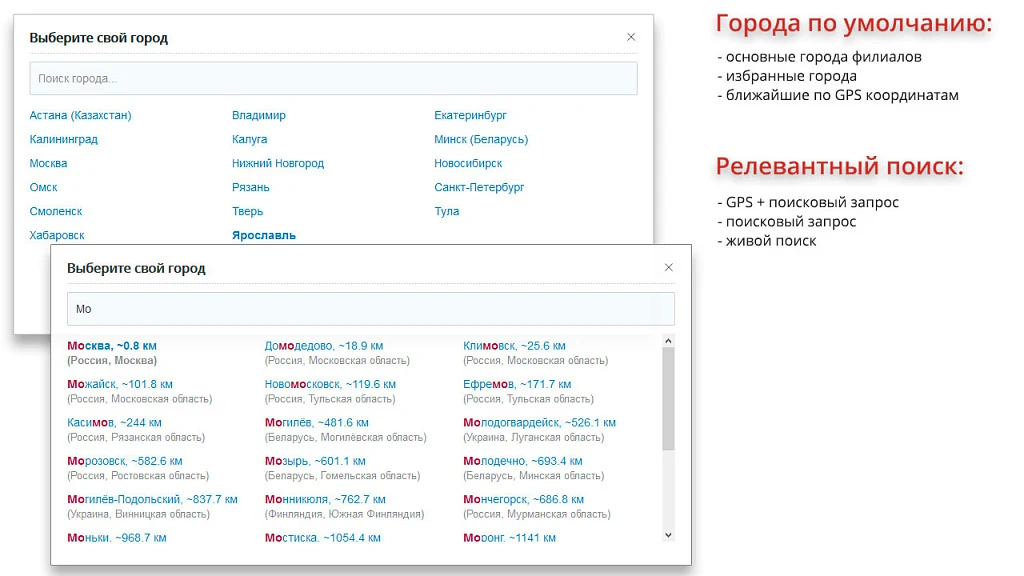Choose Морозовск, ~582.6 км result
This screenshot has width=1024, height=576.
(125, 462)
